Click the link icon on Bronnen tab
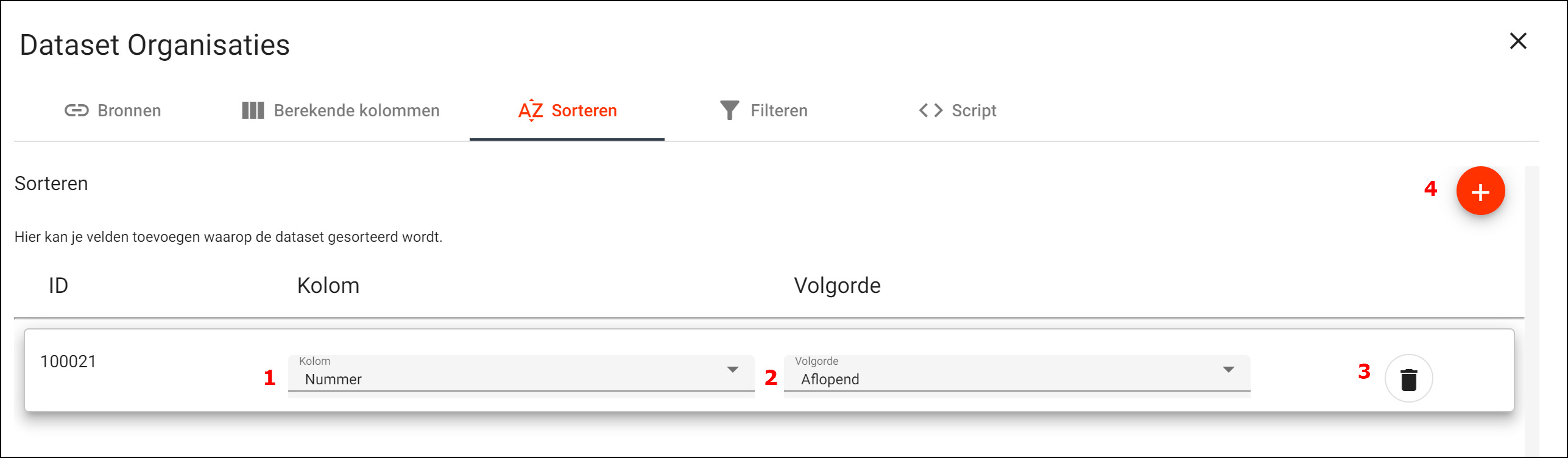 point(77,111)
